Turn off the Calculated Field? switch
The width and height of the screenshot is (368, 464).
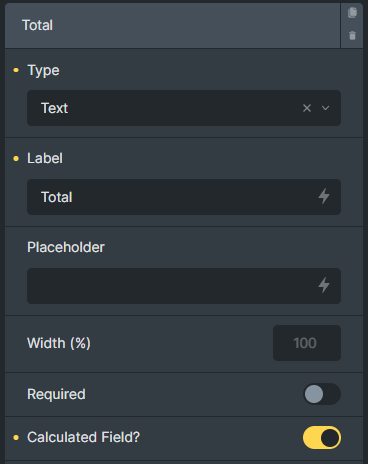(x=322, y=437)
